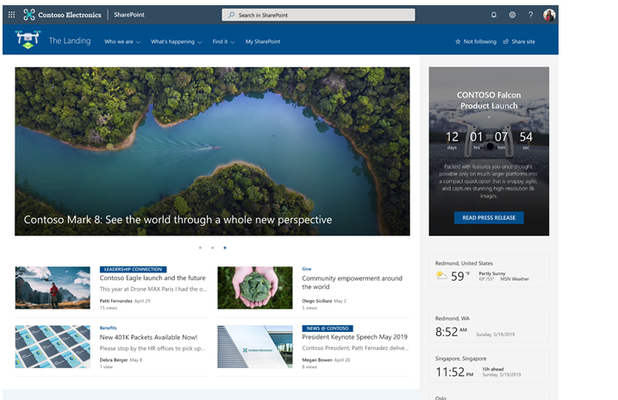The image size is (618, 400).
Task: Open the help question mark
Action: 531,15
